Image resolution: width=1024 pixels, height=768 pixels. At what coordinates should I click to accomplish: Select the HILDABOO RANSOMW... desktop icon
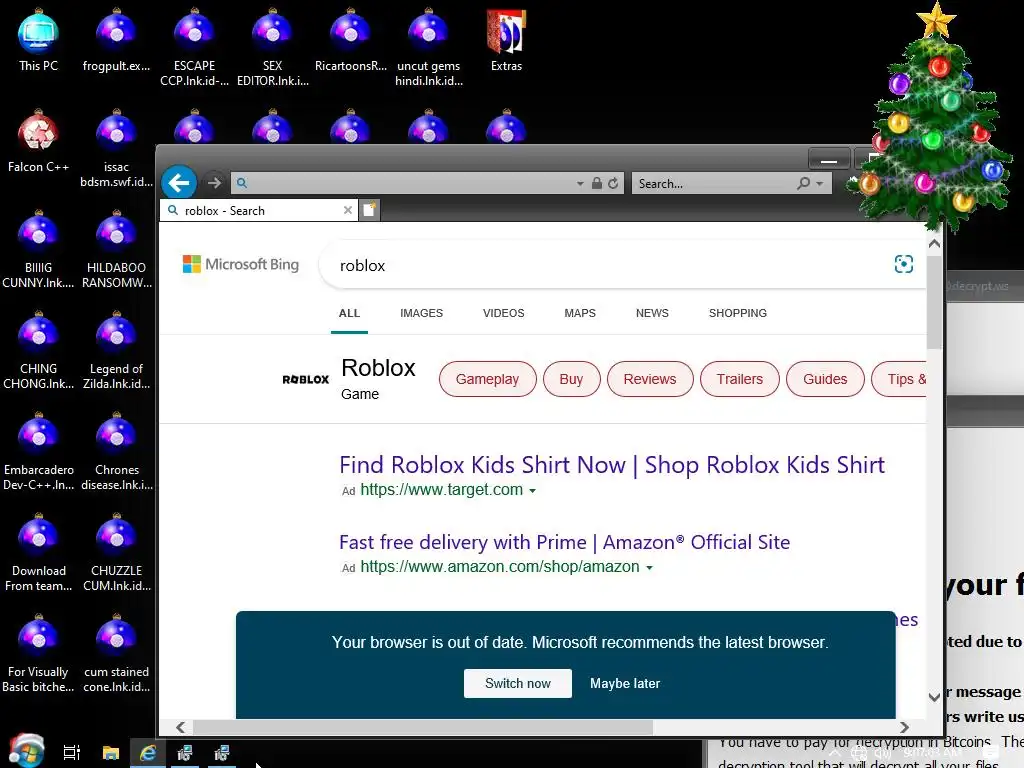click(x=116, y=250)
